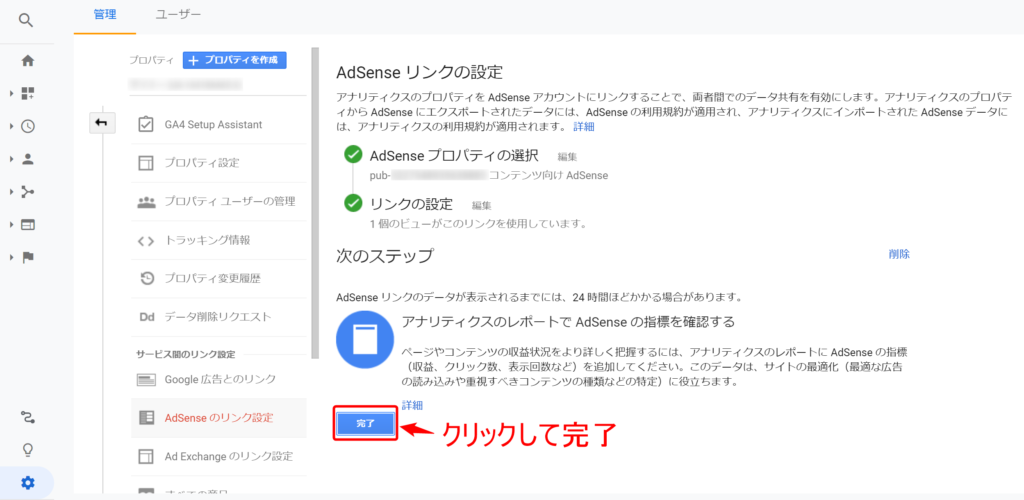Go to the Home icon
Viewport: 1024px width, 500px height.
point(27,61)
